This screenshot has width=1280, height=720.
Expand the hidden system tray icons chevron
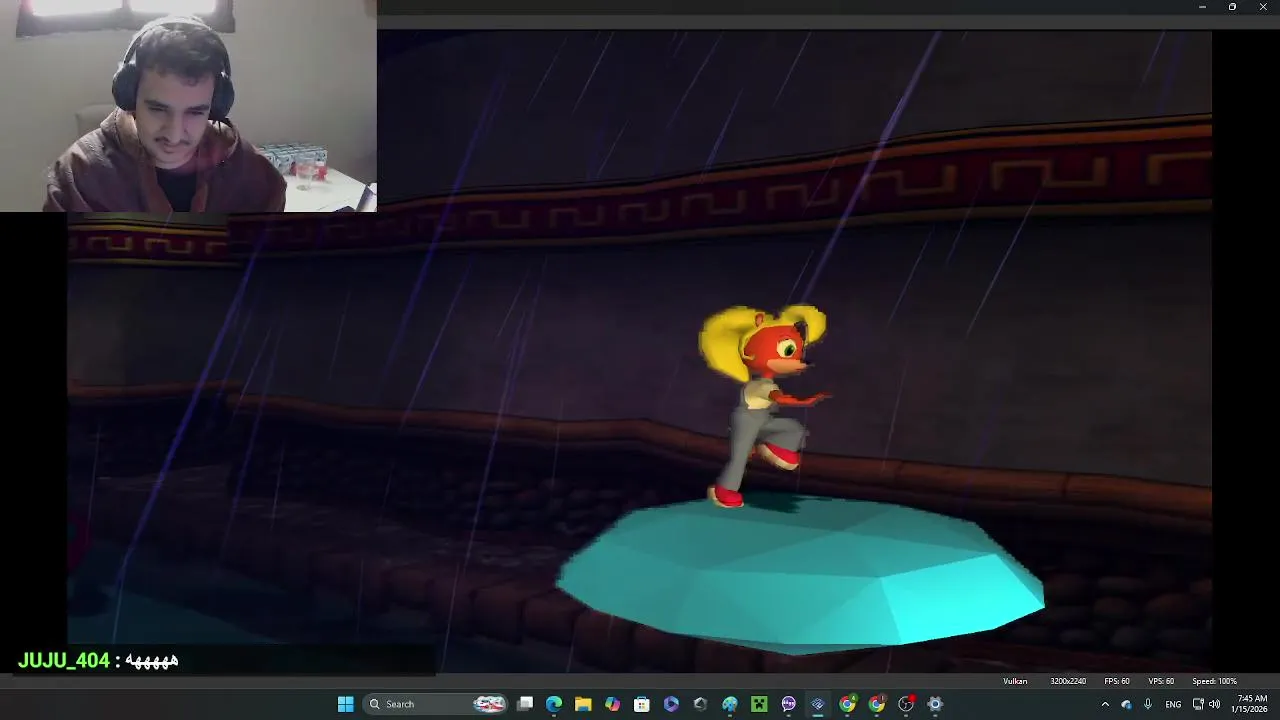coord(1105,704)
